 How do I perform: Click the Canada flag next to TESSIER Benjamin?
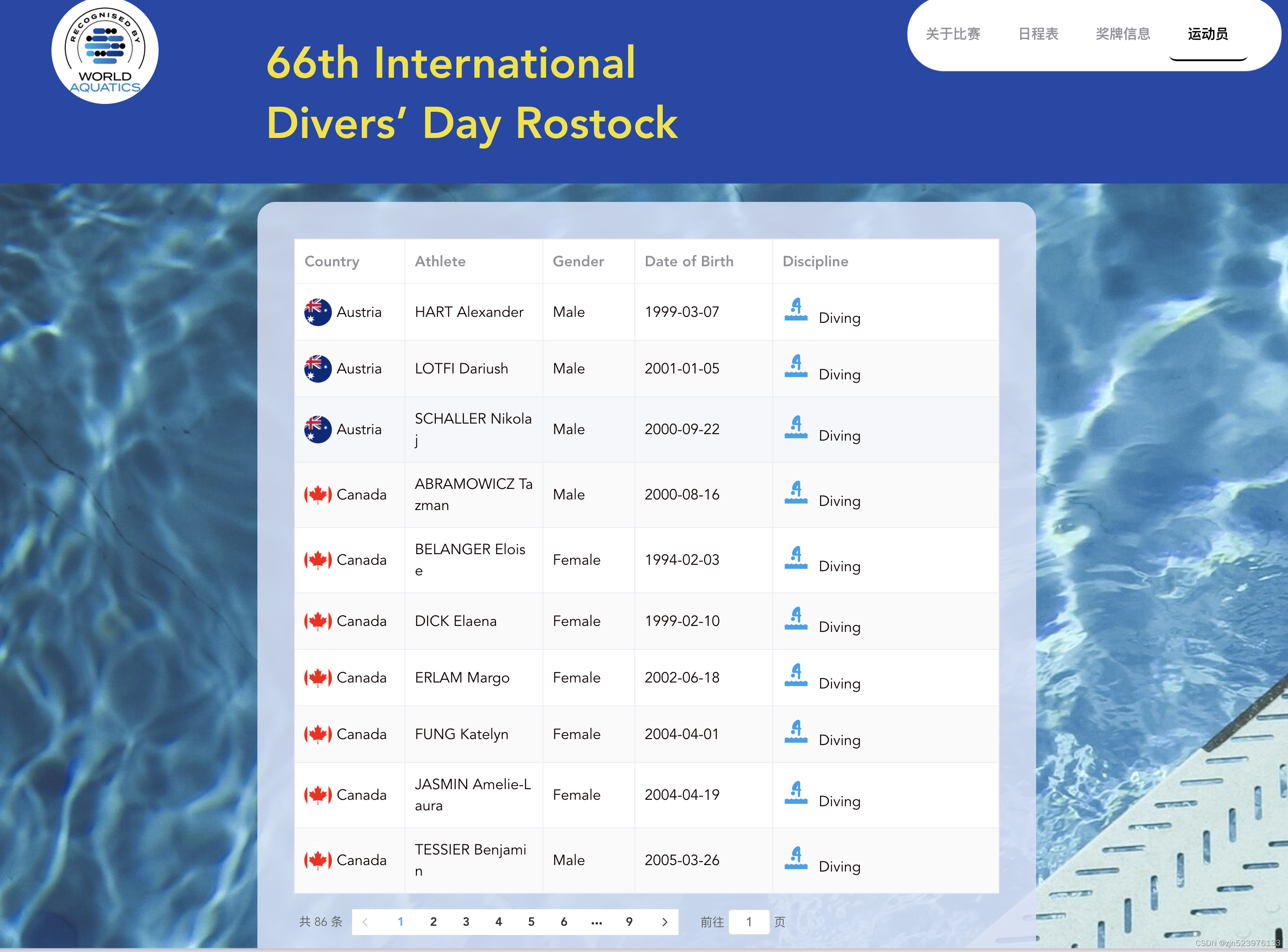coord(317,860)
